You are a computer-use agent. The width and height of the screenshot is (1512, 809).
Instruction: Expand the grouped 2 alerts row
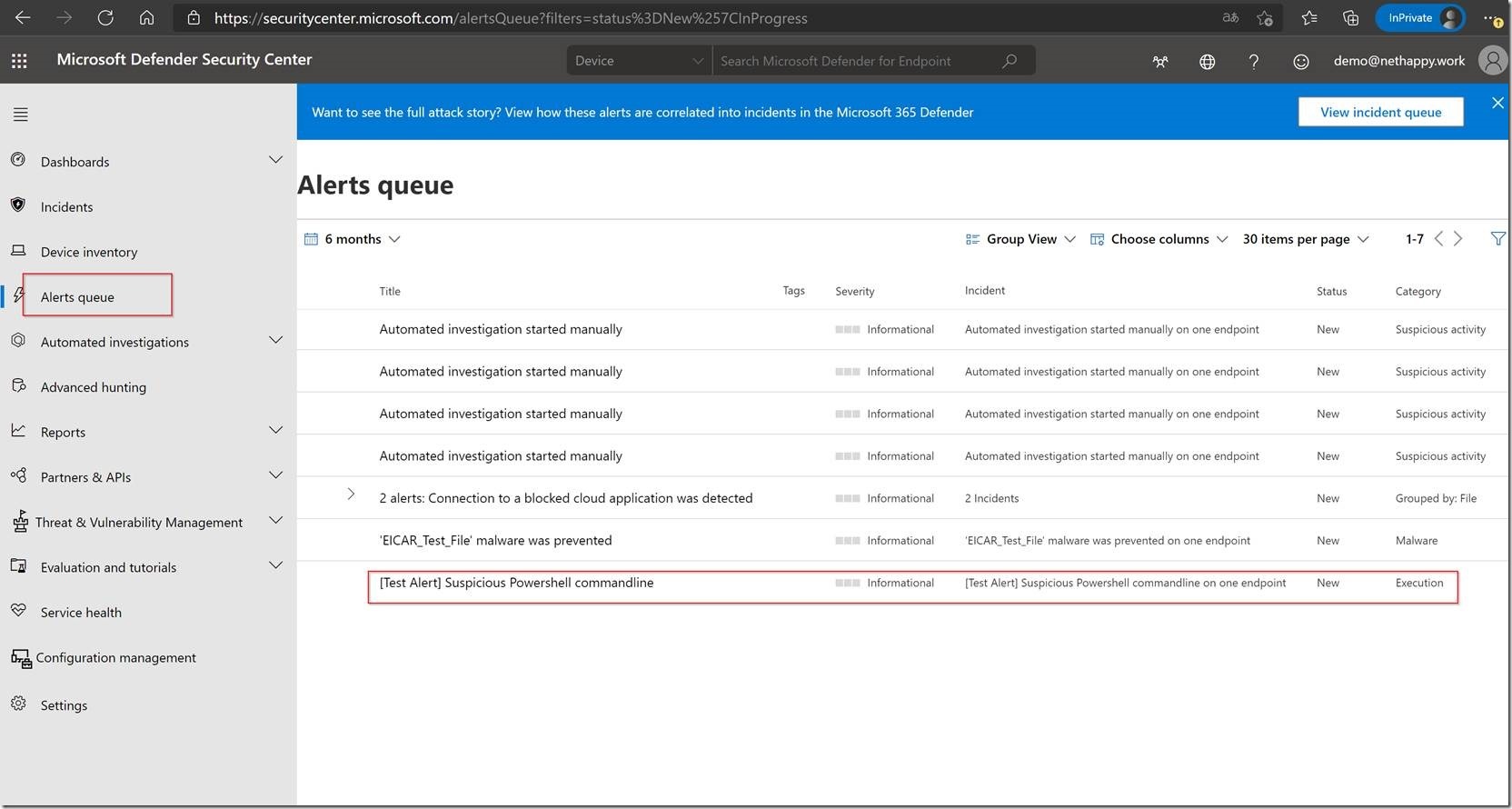[351, 494]
